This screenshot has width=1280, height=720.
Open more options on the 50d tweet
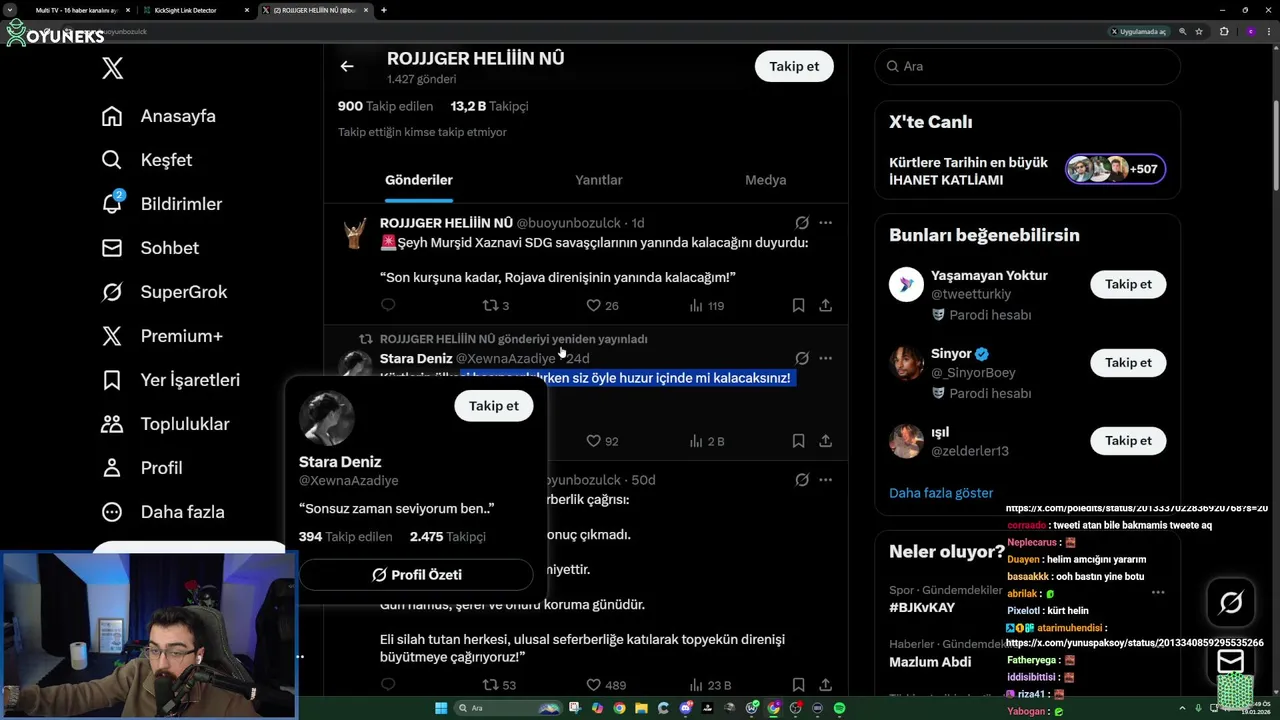pos(825,480)
